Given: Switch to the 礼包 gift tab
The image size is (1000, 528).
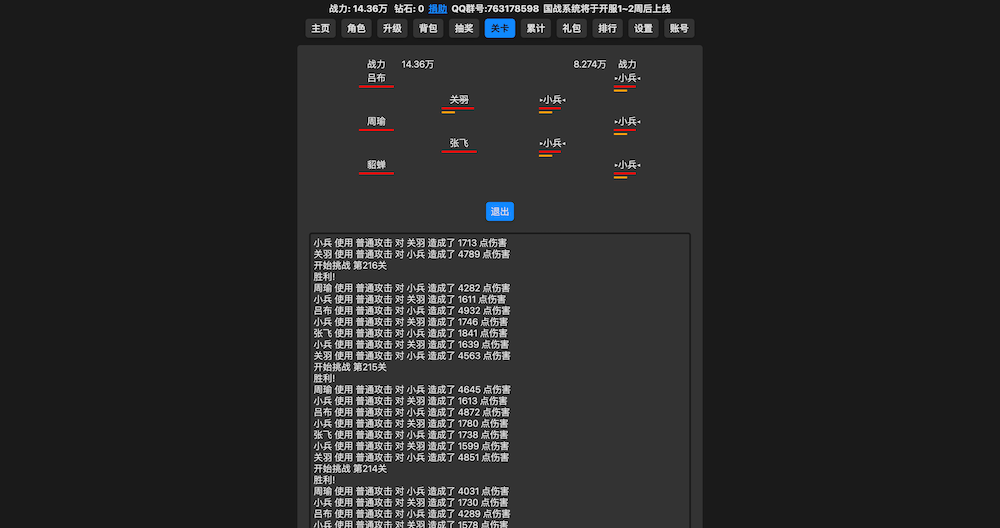Looking at the screenshot, I should [572, 28].
